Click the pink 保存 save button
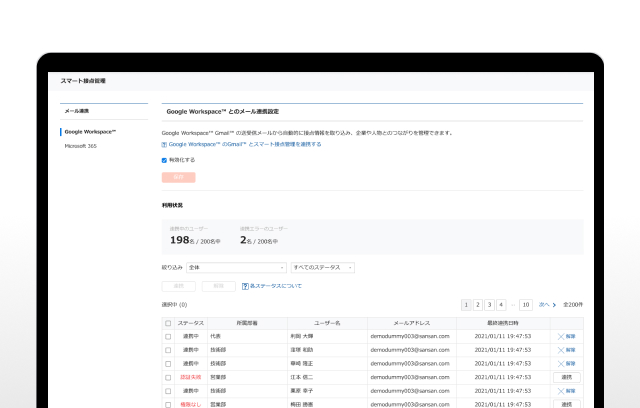The width and height of the screenshot is (640, 408). coord(178,177)
